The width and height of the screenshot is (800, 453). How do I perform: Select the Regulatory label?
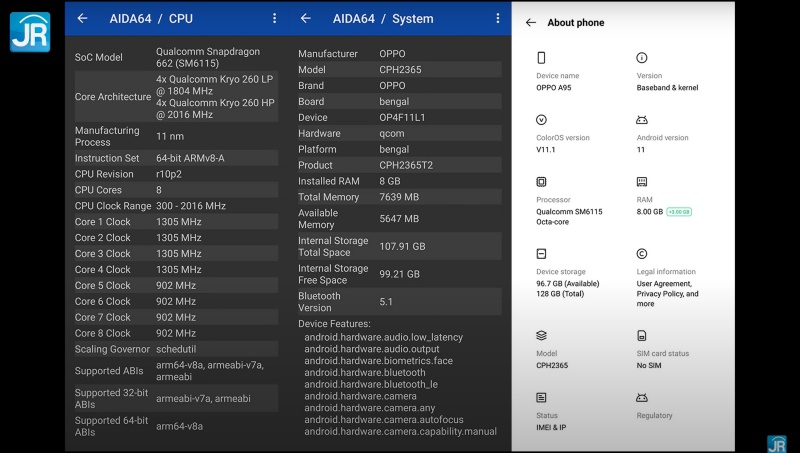tap(654, 415)
